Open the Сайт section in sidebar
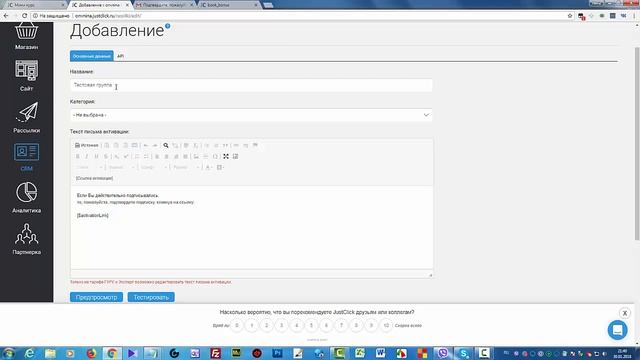 coord(27,76)
